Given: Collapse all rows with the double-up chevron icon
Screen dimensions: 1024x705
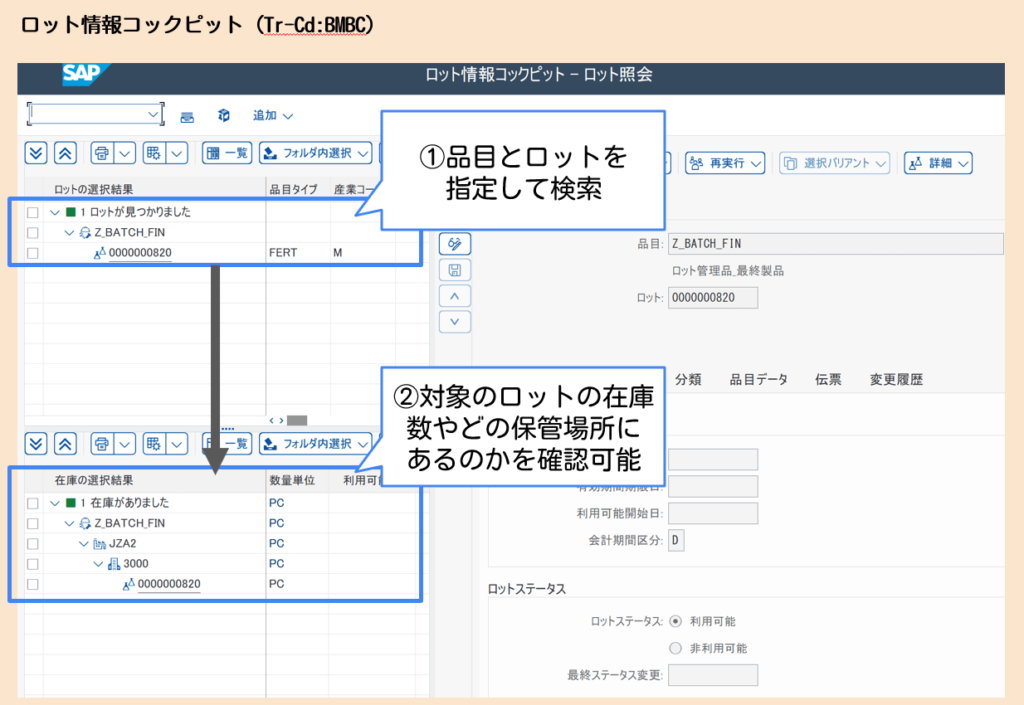Looking at the screenshot, I should (67, 153).
